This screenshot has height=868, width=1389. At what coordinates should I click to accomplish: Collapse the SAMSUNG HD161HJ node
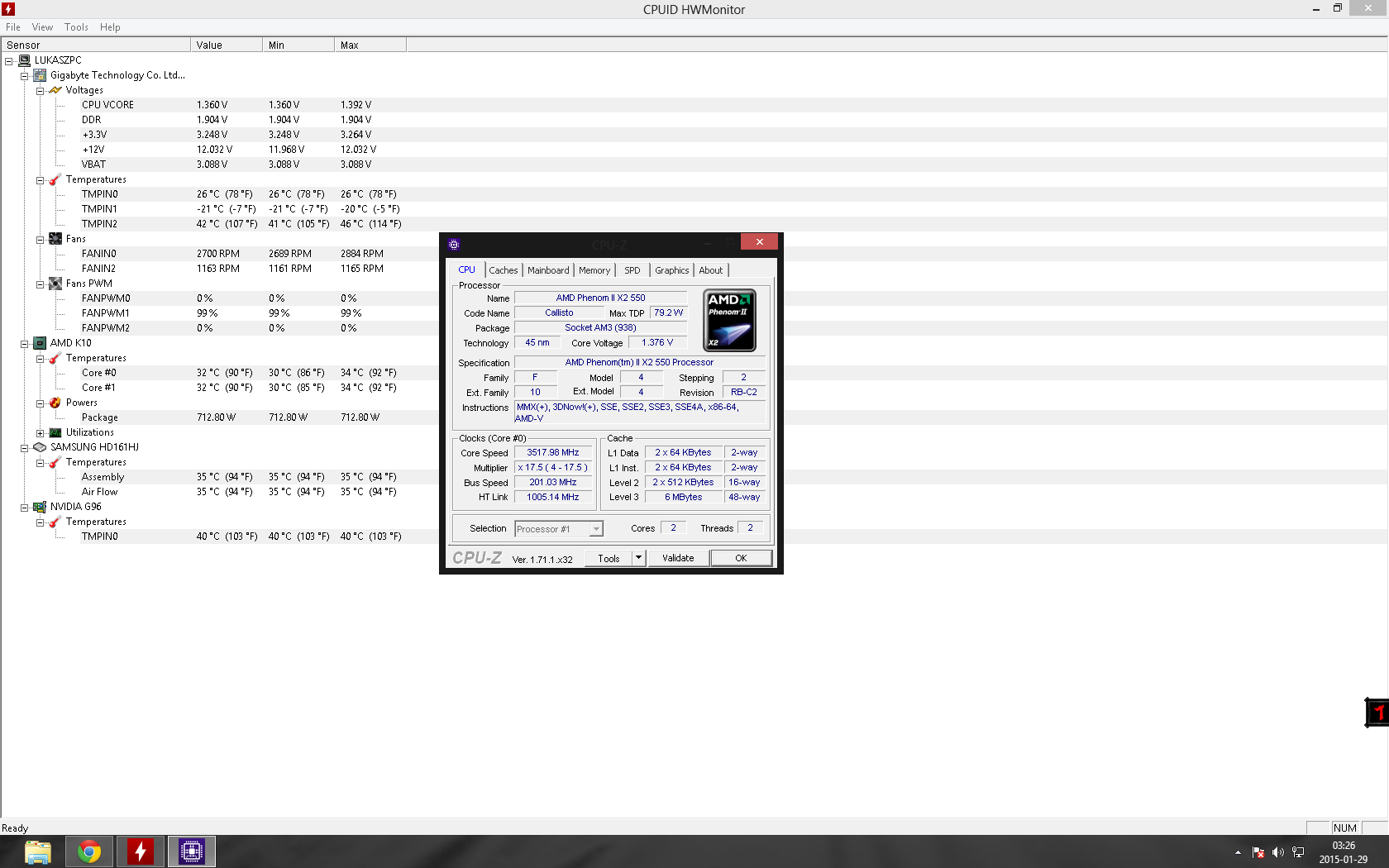pyautogui.click(x=25, y=448)
